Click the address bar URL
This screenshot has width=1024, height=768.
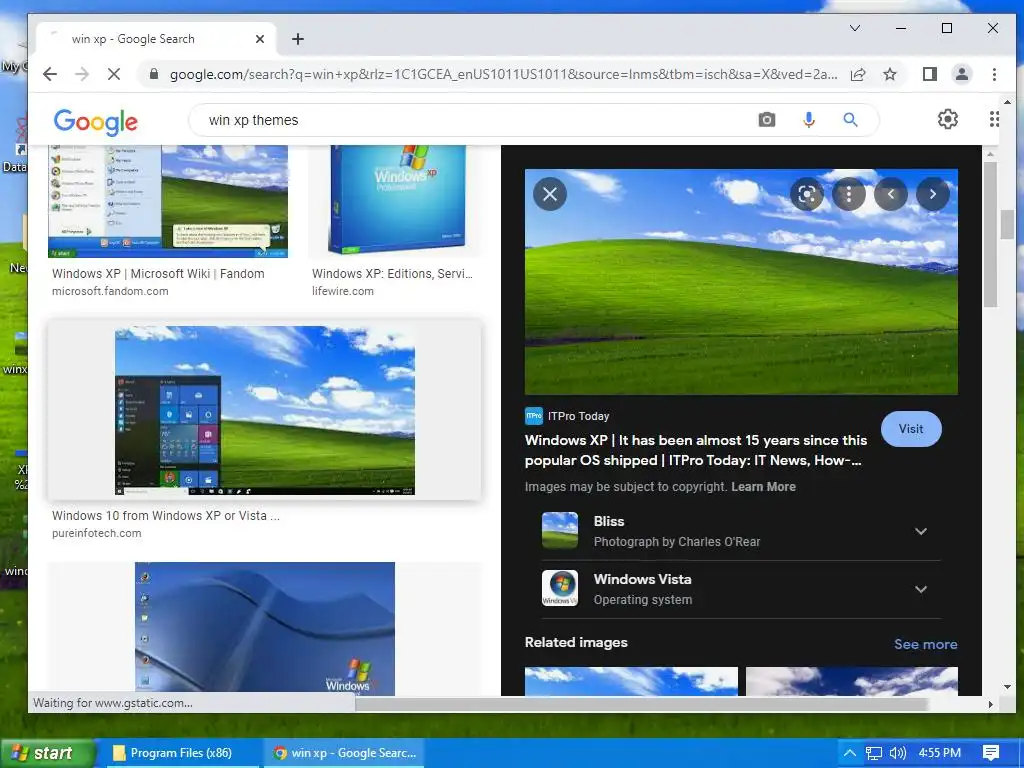coord(503,74)
